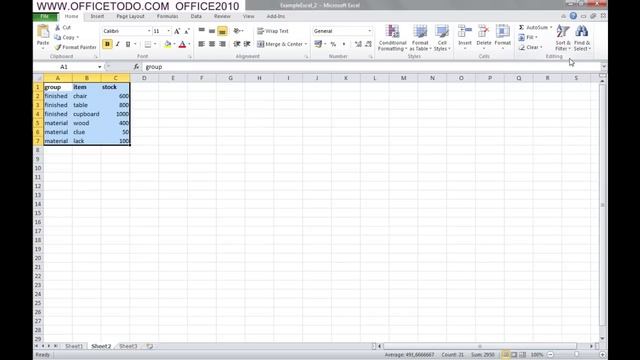Top align cell contents
The height and width of the screenshot is (360, 640).
(x=202, y=31)
